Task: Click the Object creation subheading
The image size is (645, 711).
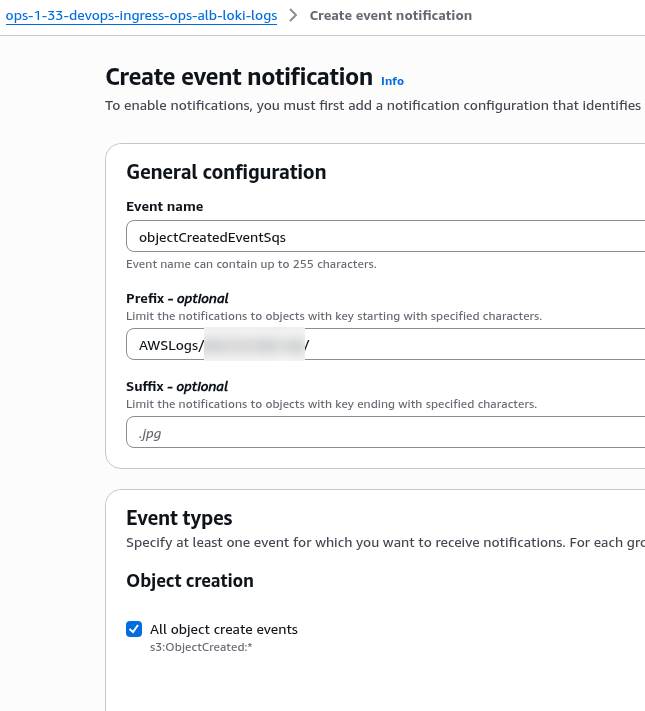Action: click(x=190, y=581)
